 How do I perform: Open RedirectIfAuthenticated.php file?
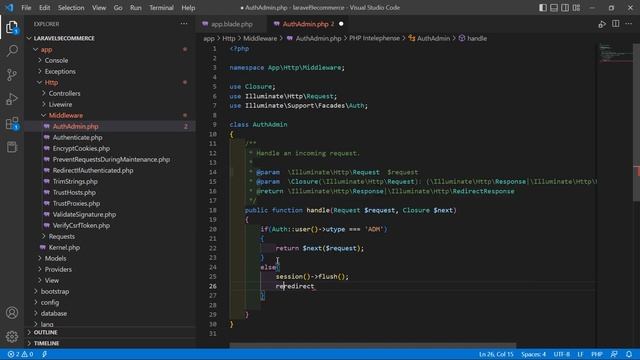point(93,171)
